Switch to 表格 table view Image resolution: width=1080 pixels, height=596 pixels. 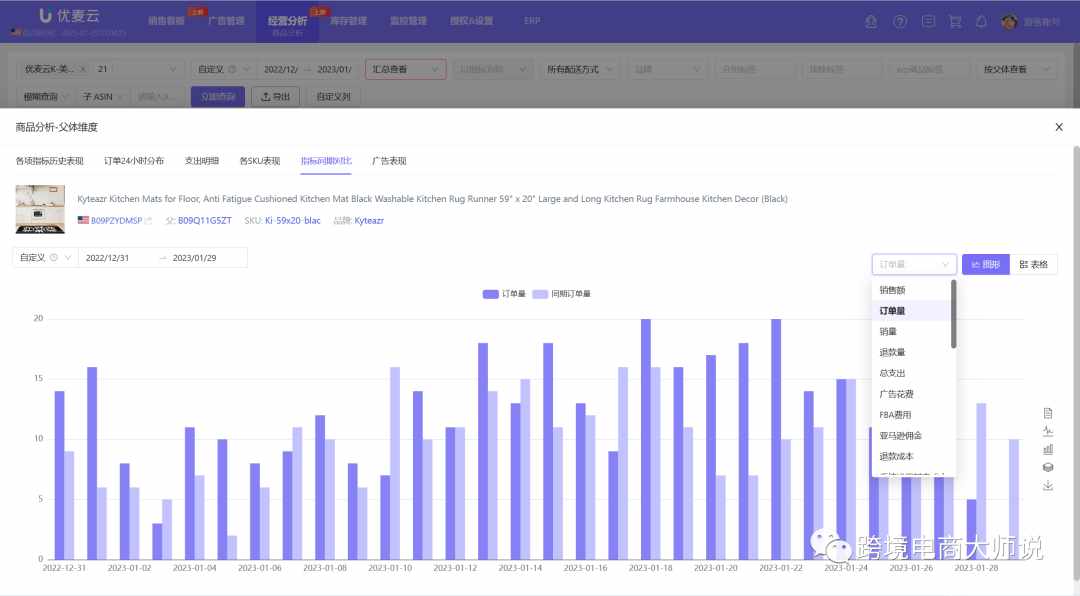(1033, 265)
